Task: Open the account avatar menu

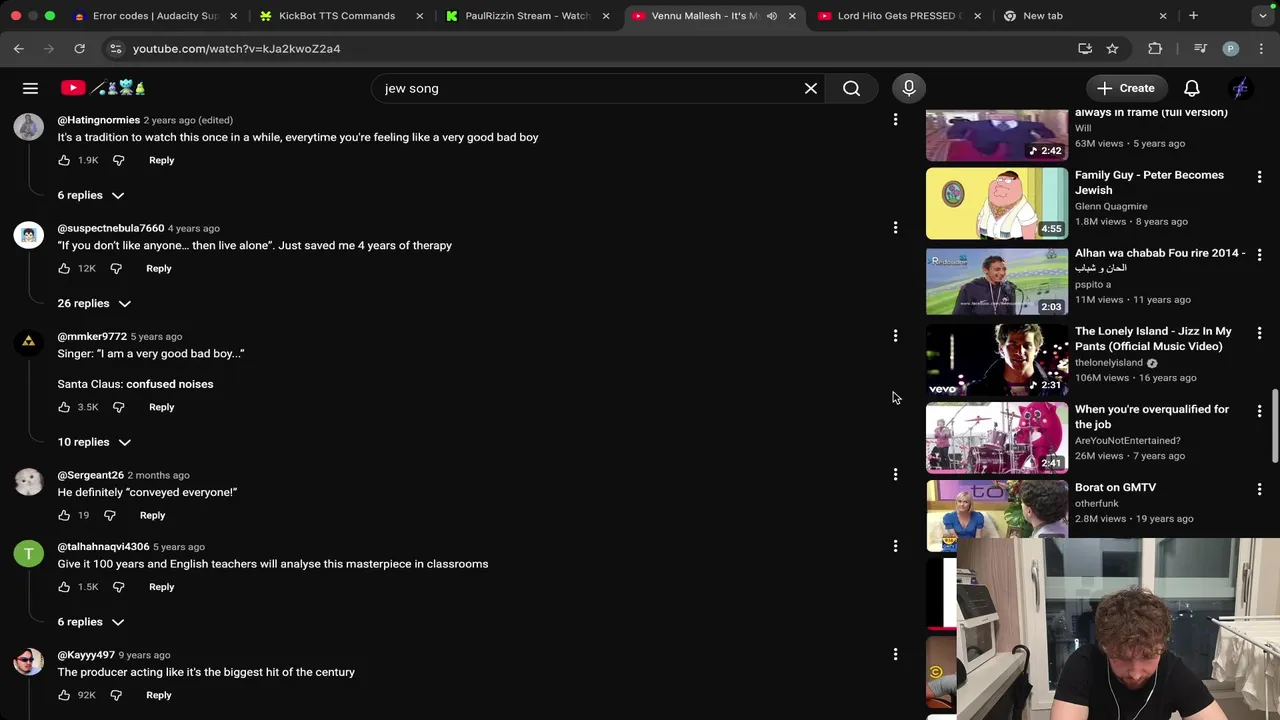Action: tap(1240, 88)
